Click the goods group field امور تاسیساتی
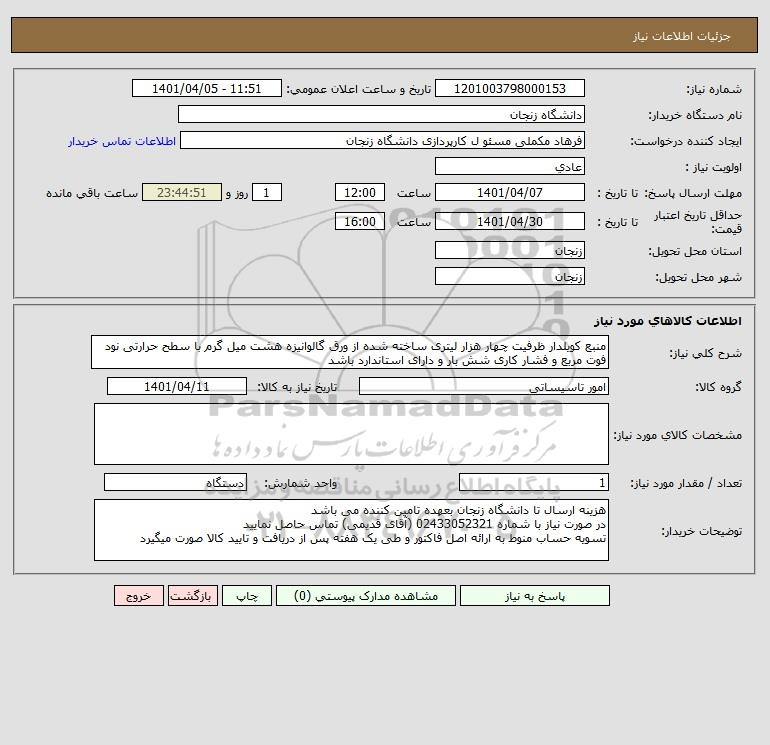The image size is (770, 745). [x=484, y=386]
